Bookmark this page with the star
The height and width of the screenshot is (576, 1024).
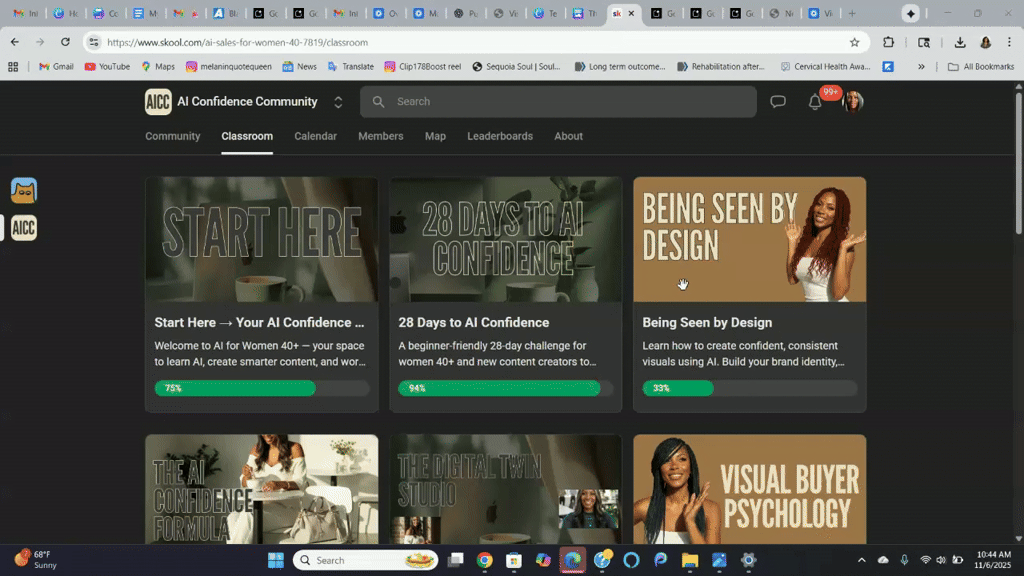[854, 42]
